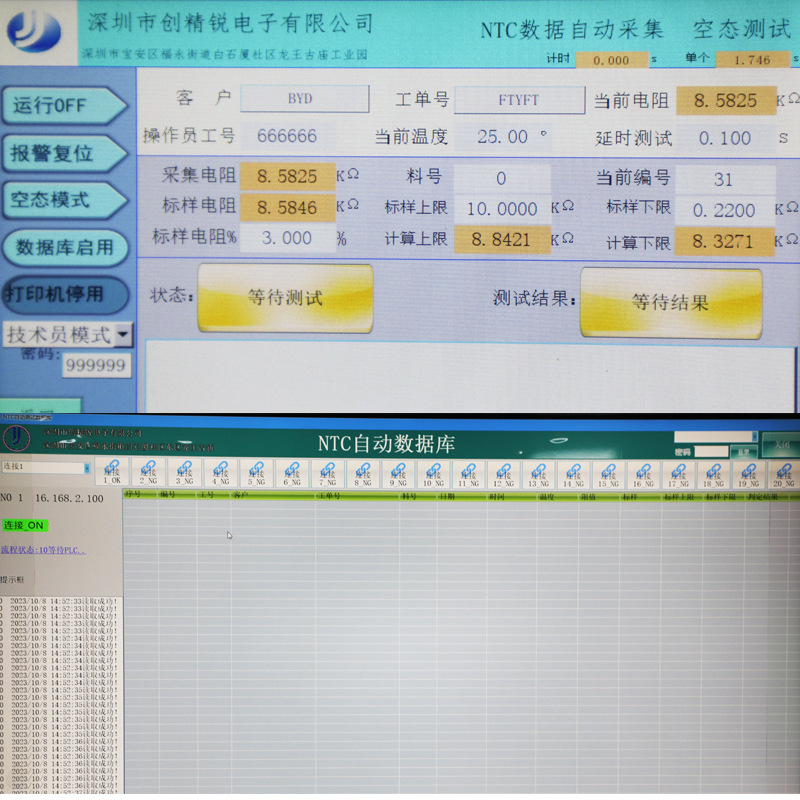Click the 密码 input box in database window
The height and width of the screenshot is (800, 800).
tap(711, 452)
